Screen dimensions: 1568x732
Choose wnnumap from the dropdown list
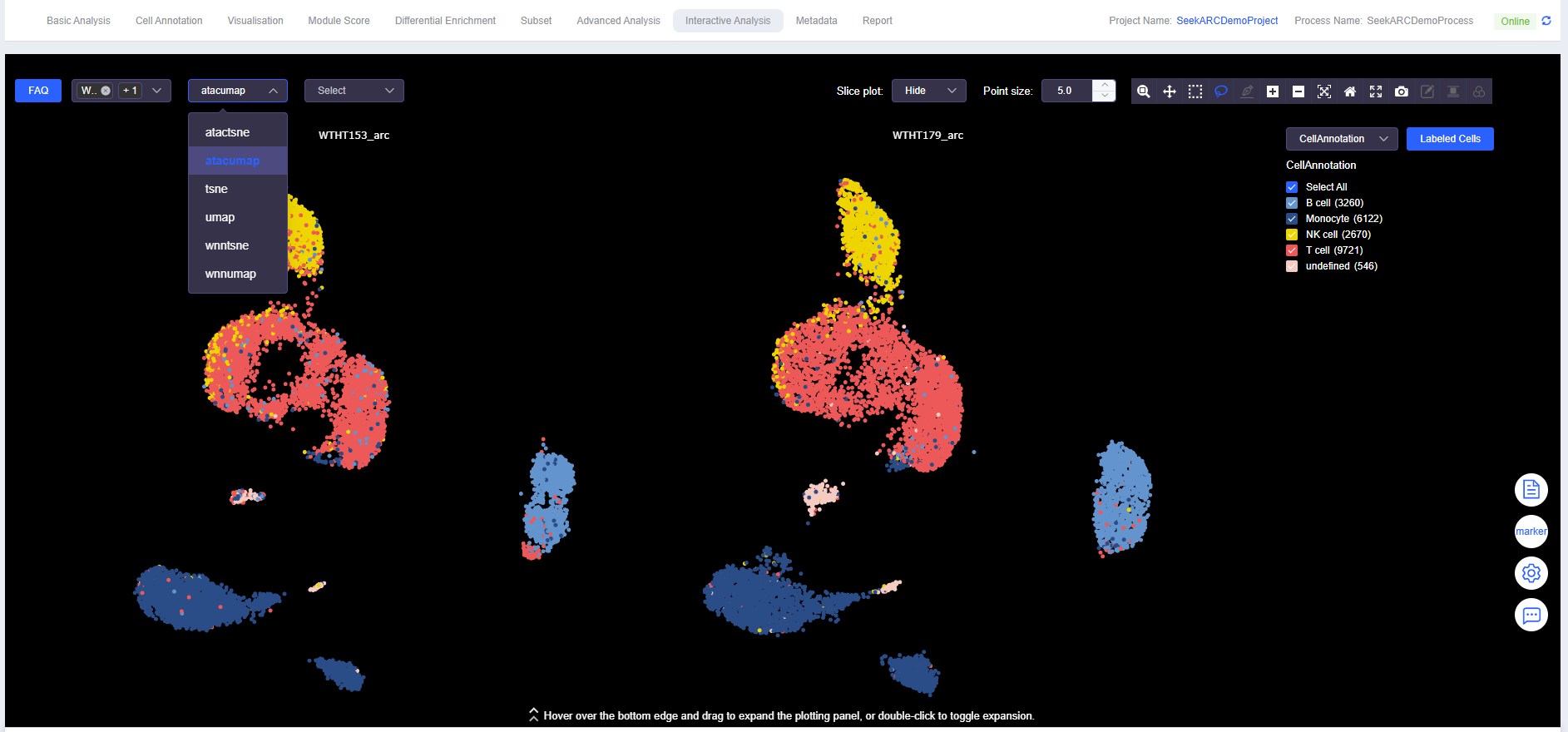[230, 274]
